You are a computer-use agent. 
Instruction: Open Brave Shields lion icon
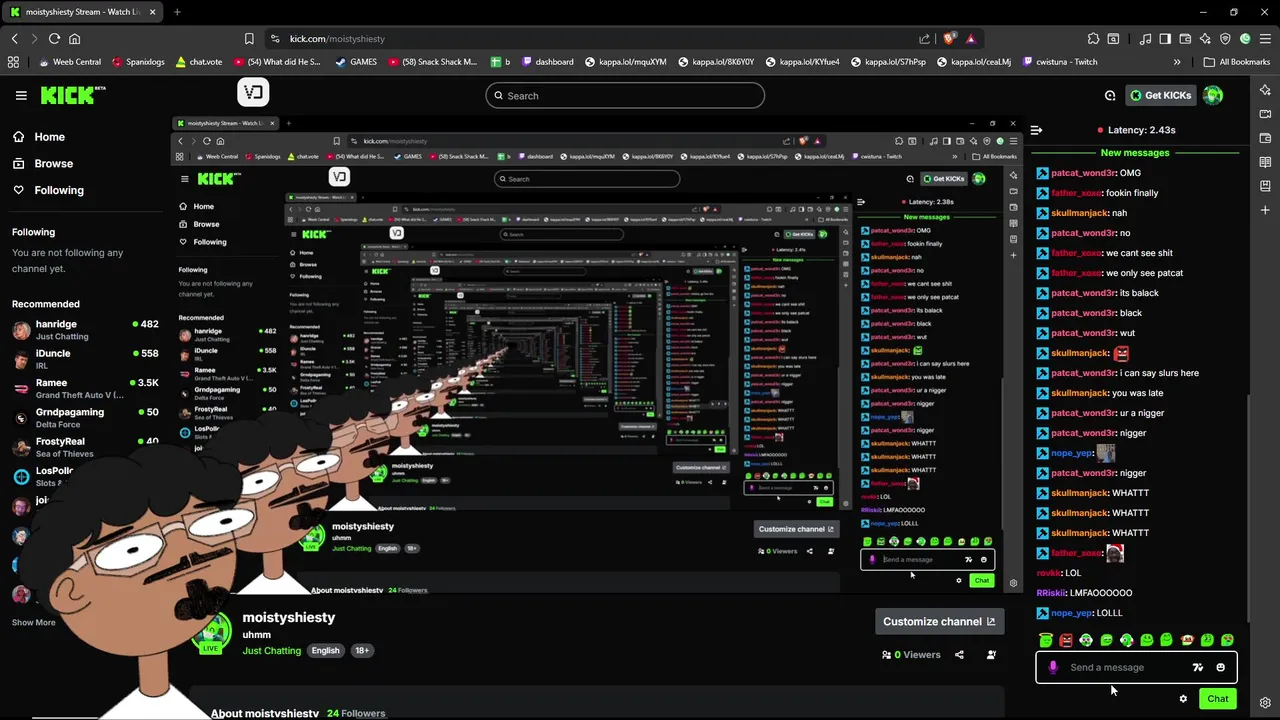click(x=949, y=38)
